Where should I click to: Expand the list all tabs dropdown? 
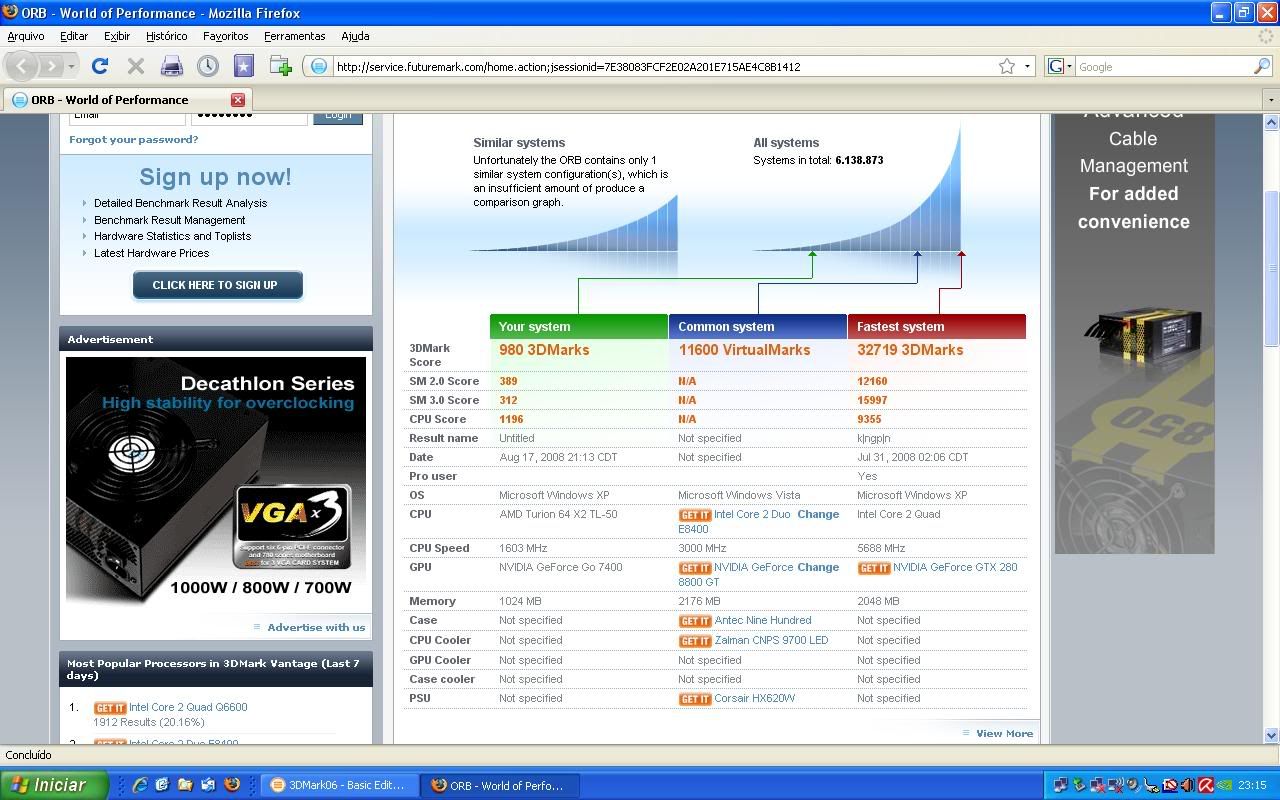point(1270,99)
